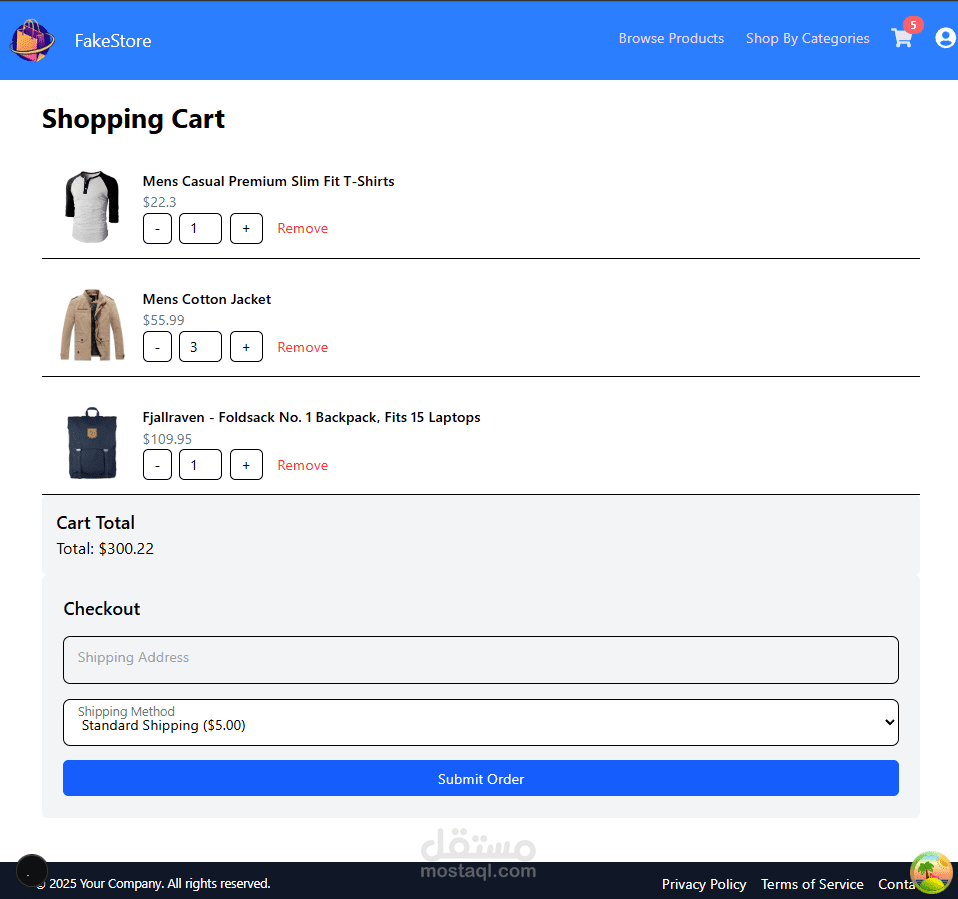
Task: Click the $109.95 price text
Action: 167,439
